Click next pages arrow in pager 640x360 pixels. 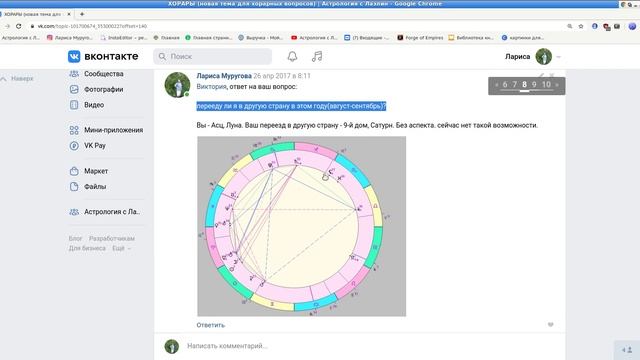tap(557, 85)
